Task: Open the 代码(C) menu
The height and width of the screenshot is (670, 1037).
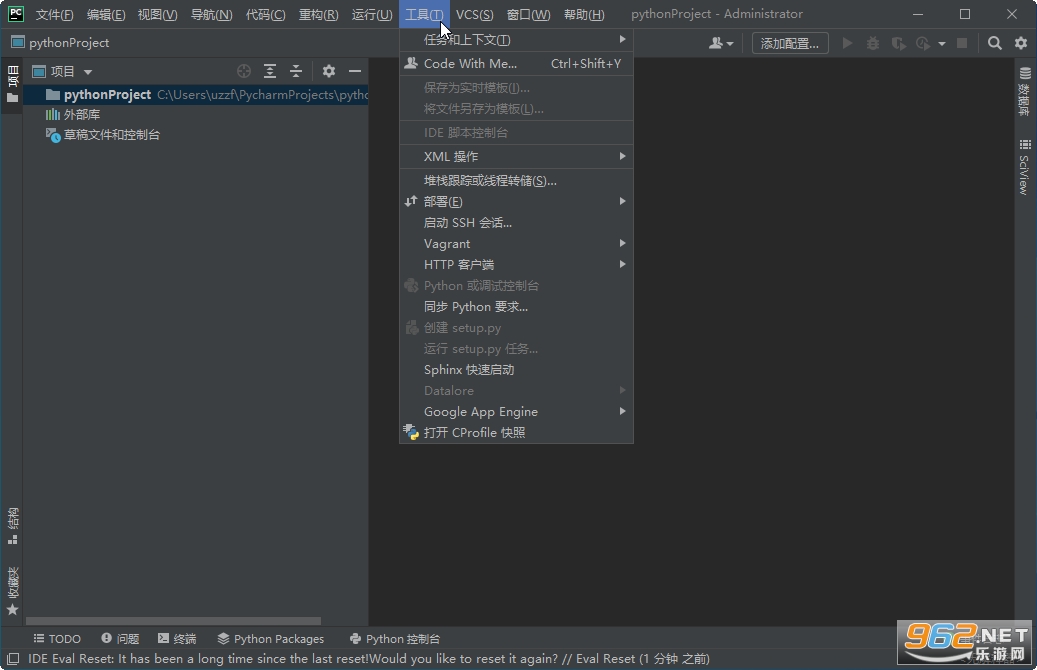Action: [x=265, y=15]
